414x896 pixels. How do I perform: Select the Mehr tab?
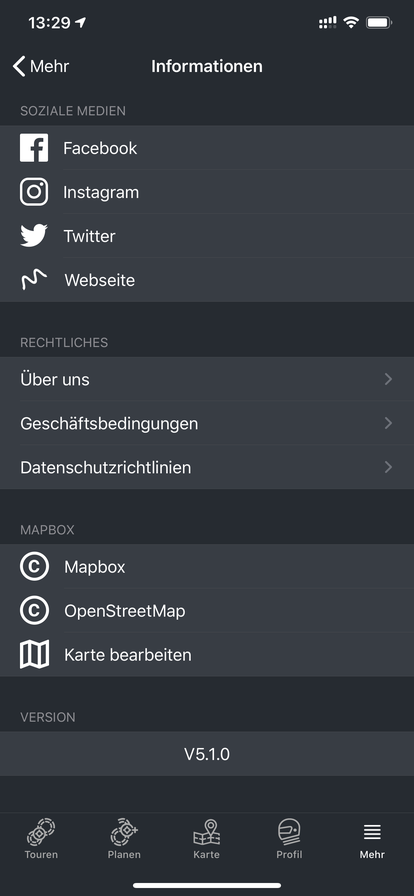point(372,839)
